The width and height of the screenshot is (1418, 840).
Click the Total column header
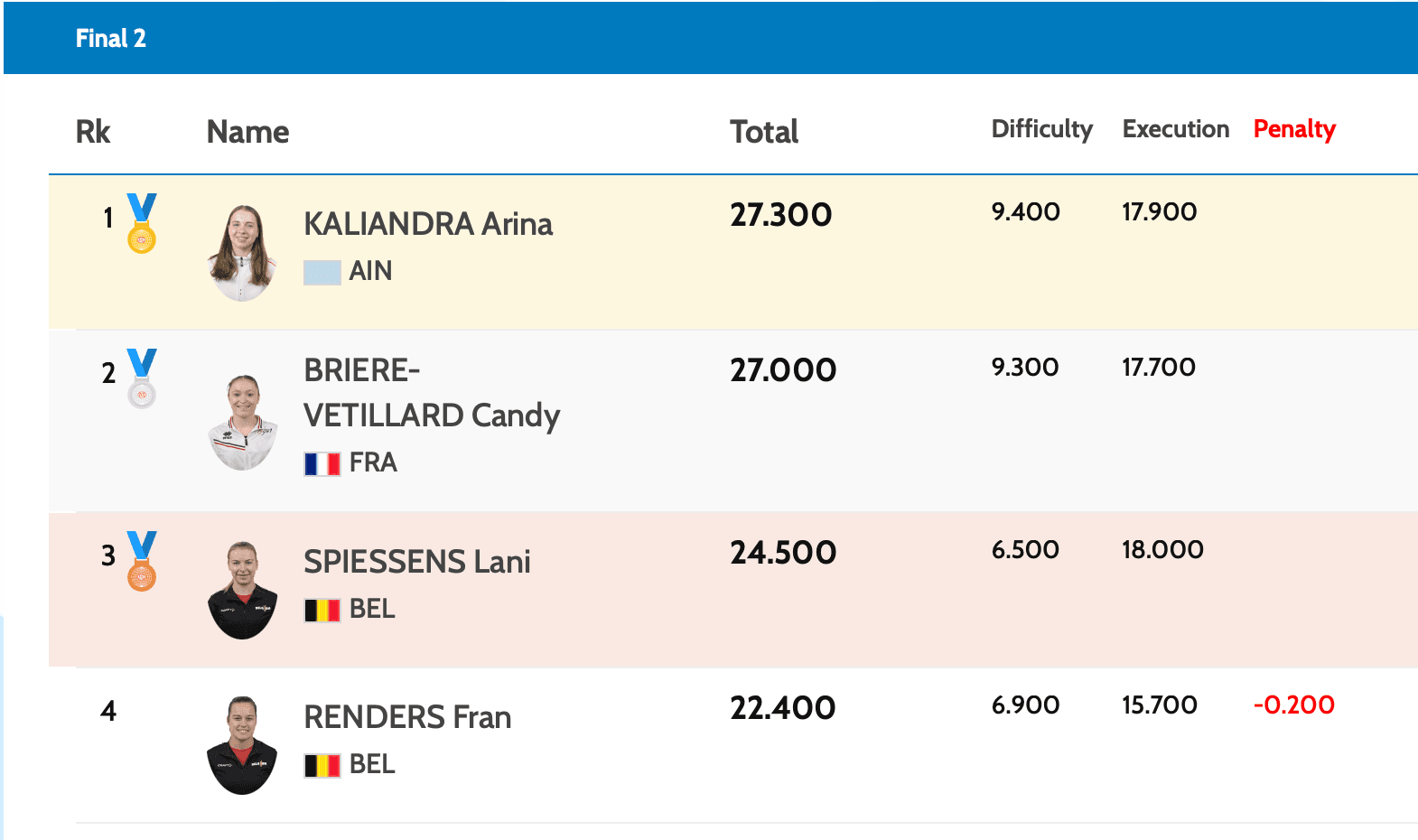pos(764,132)
